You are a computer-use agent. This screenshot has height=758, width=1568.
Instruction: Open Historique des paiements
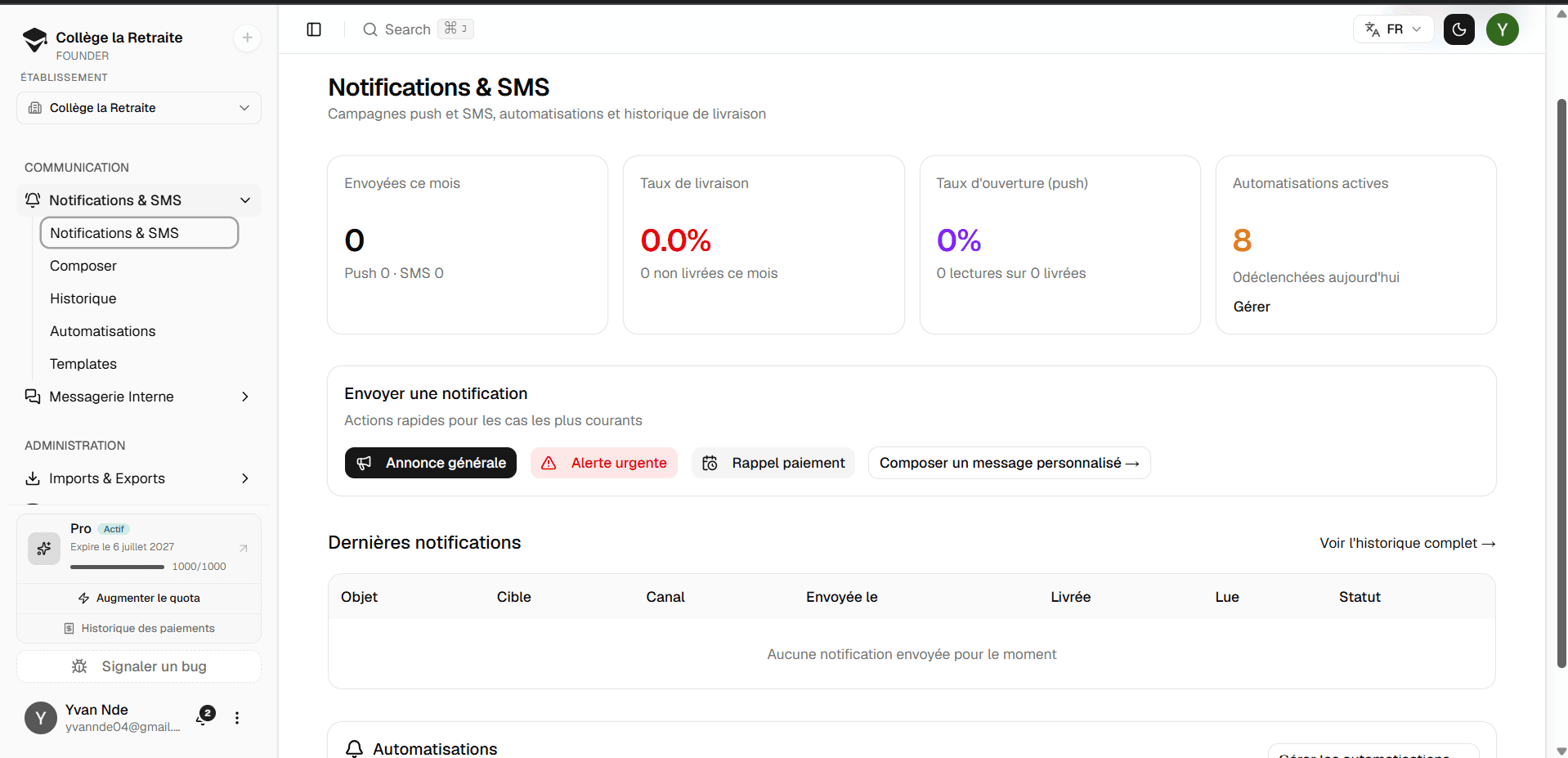click(x=139, y=628)
